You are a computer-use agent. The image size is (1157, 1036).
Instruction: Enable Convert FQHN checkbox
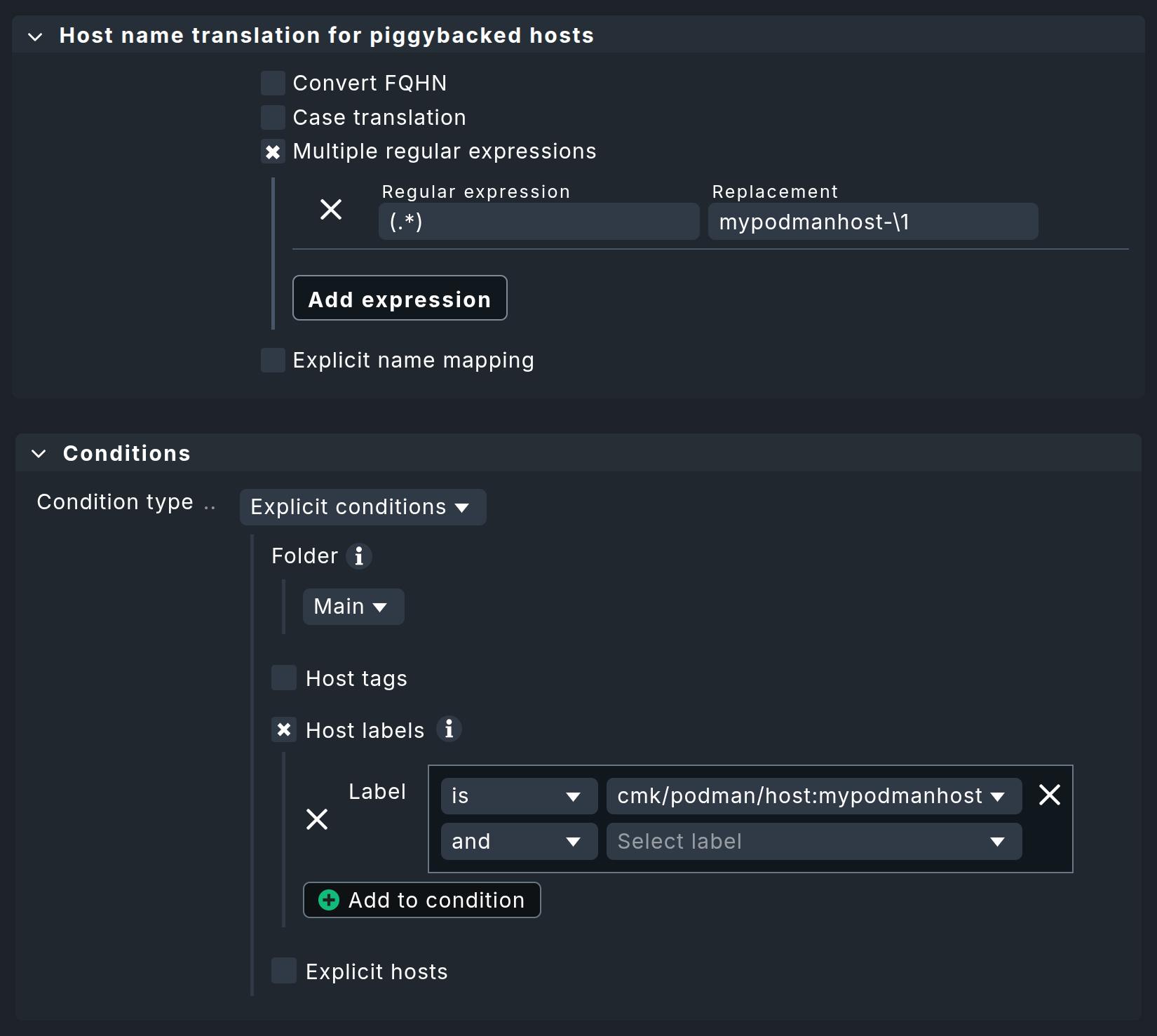point(273,83)
